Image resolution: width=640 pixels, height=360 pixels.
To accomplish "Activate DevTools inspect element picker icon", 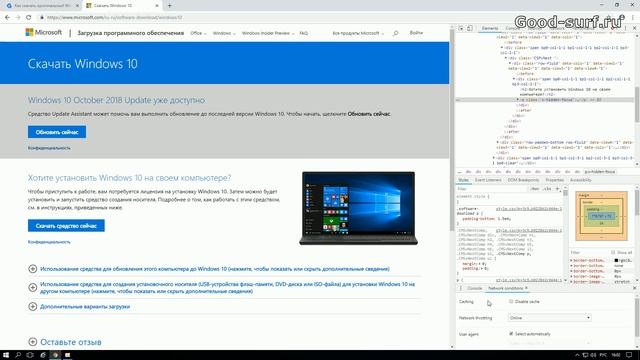I will coord(461,28).
